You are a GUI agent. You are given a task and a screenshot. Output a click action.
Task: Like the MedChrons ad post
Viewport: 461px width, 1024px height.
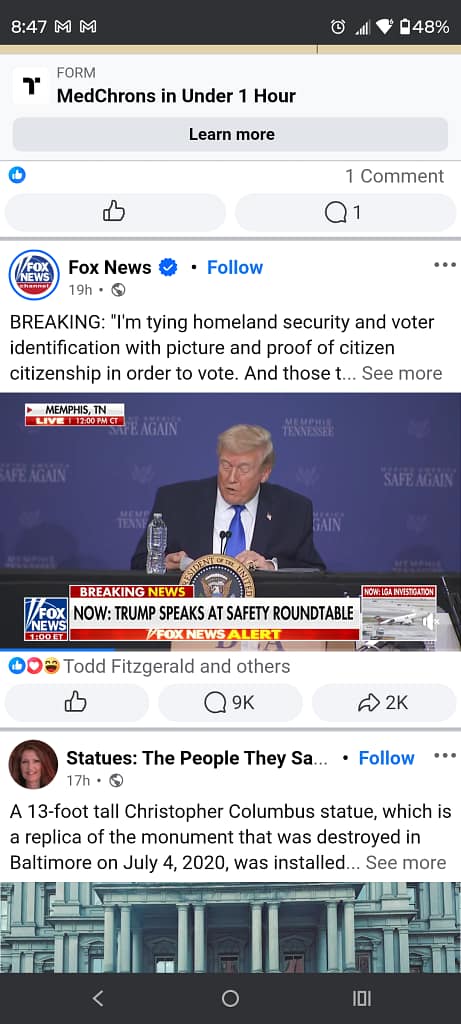[x=115, y=212]
